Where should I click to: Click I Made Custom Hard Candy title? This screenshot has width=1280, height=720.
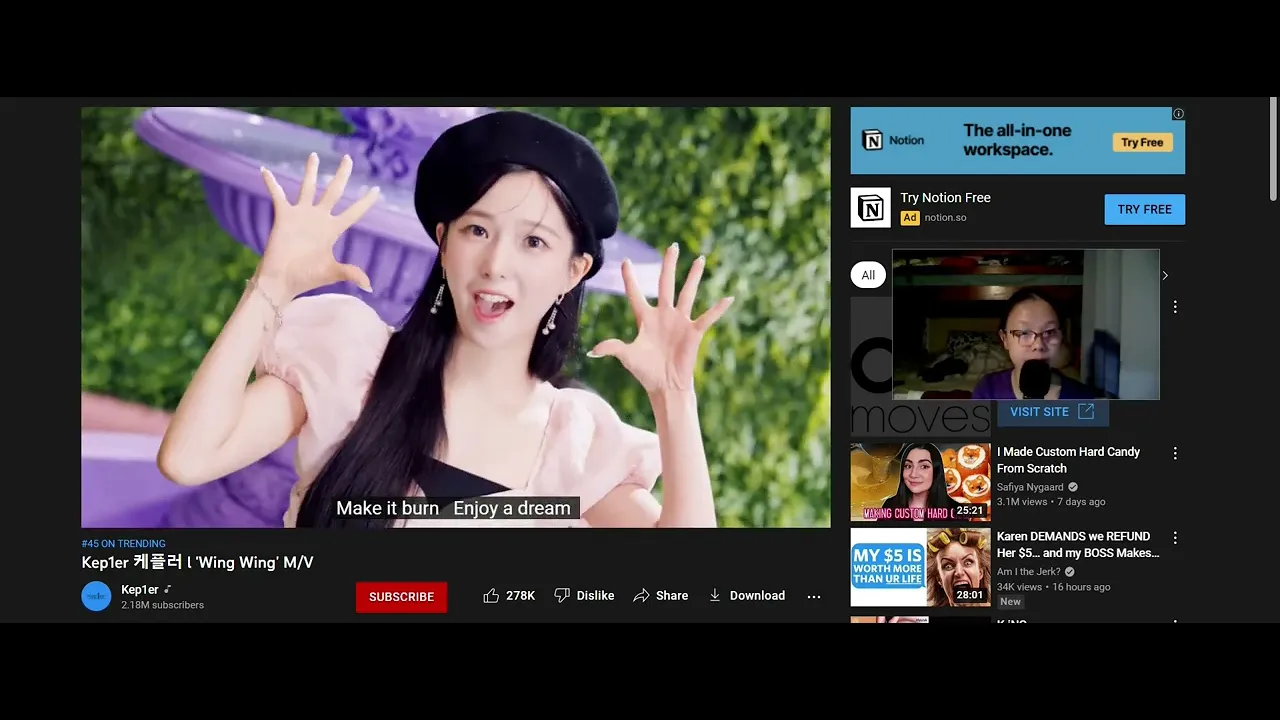[1068, 460]
